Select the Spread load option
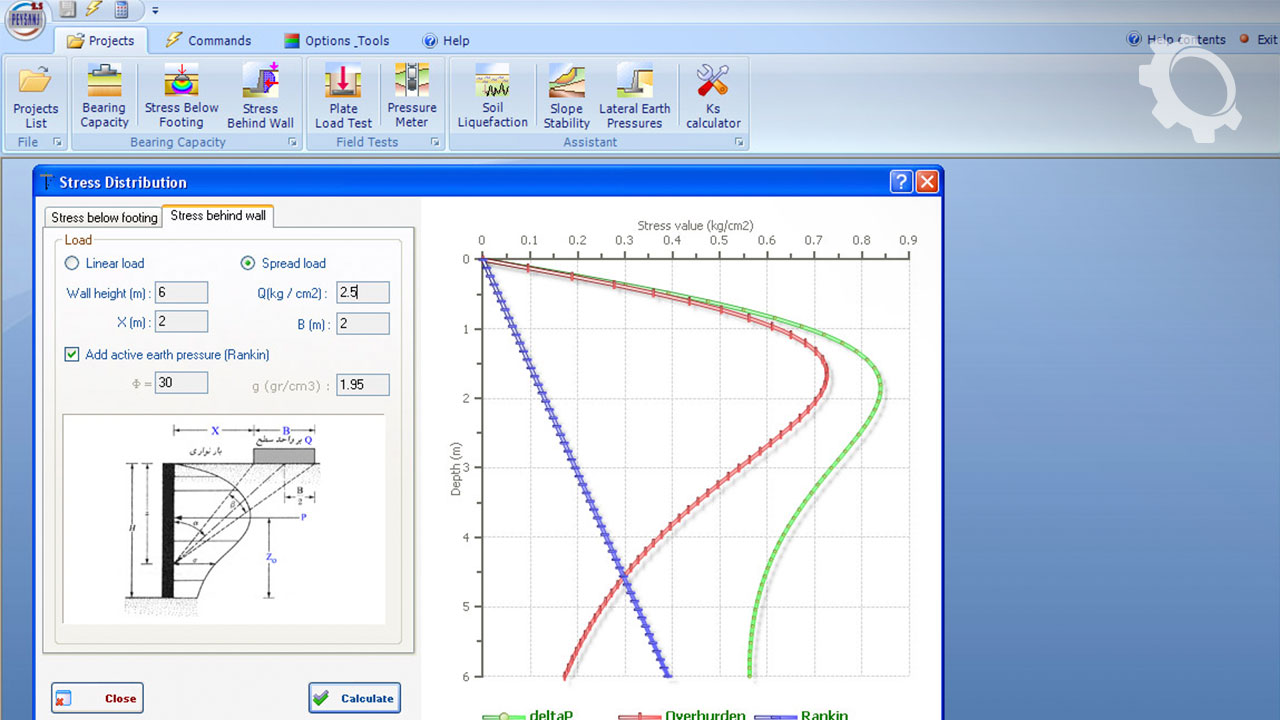This screenshot has height=720, width=1280. [248, 264]
